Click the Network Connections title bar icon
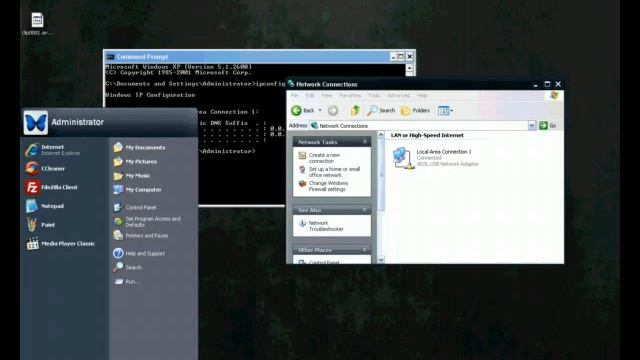 click(291, 84)
